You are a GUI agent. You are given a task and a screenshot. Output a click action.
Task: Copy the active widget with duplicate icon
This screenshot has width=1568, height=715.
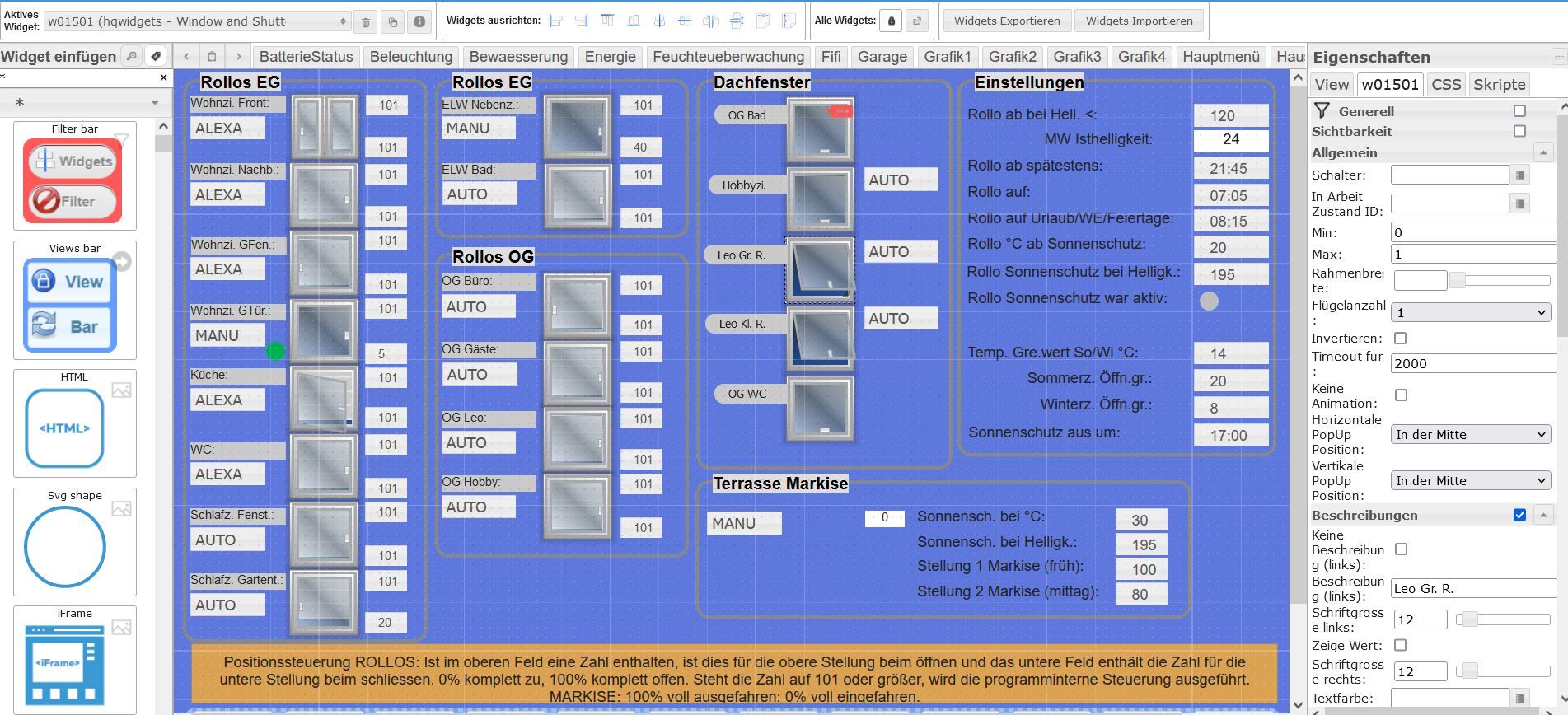coord(392,21)
